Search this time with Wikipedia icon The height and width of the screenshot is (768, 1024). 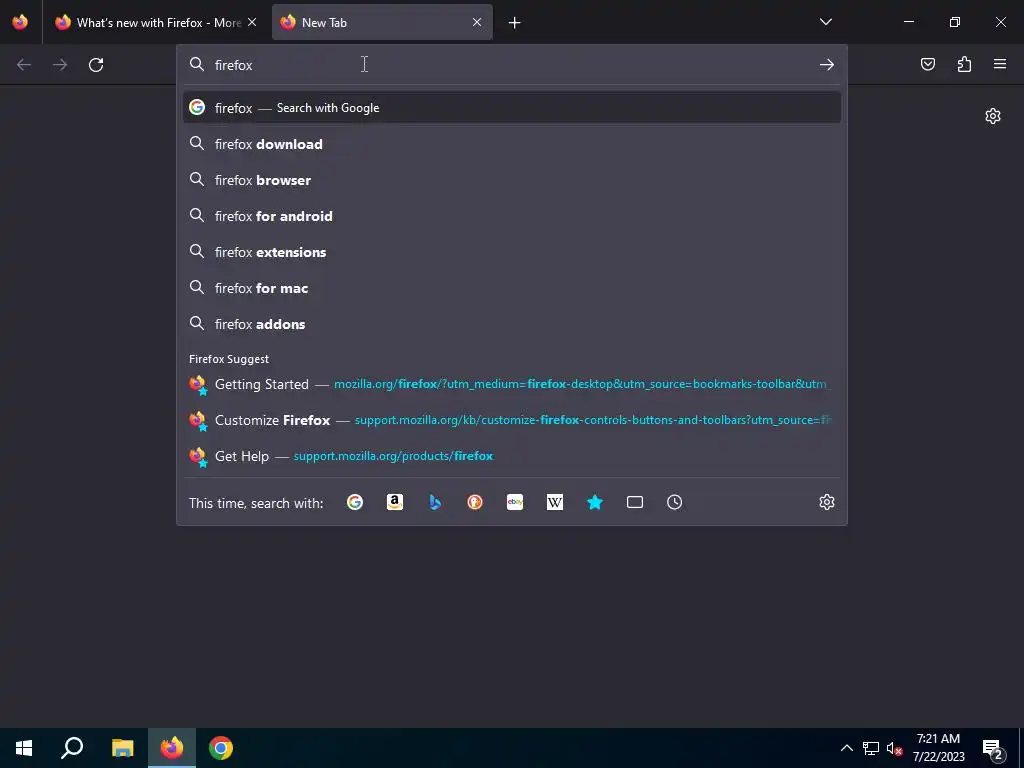pos(554,502)
